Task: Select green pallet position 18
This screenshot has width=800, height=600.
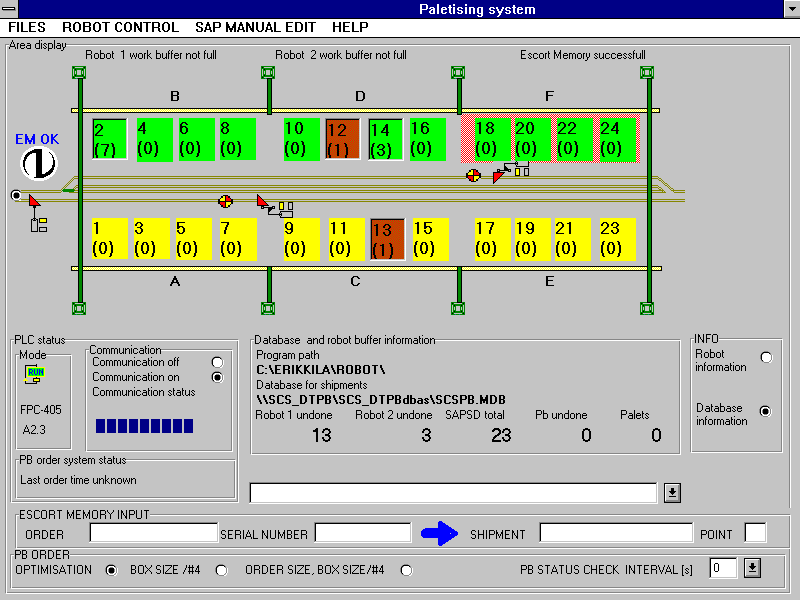Action: click(492, 139)
